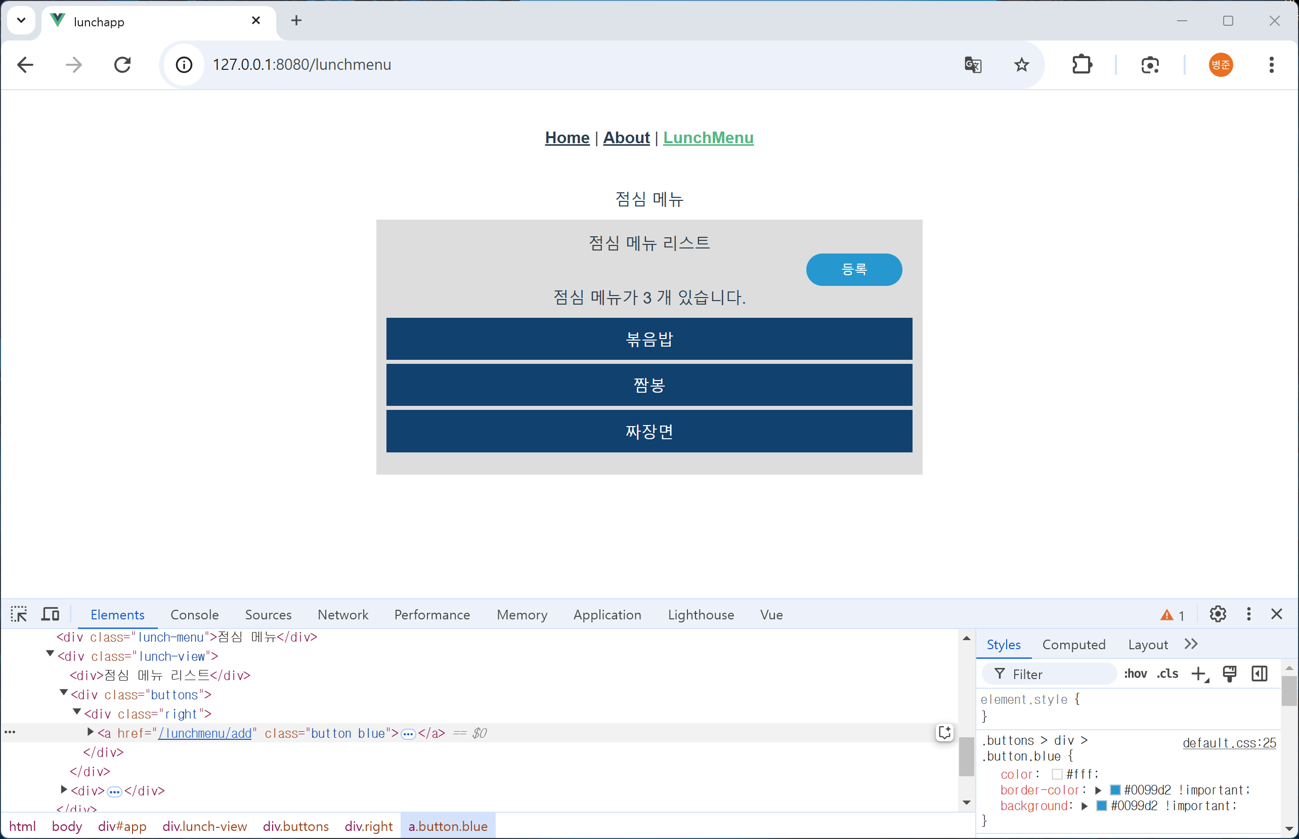Switch to the Console tab
The height and width of the screenshot is (839, 1299).
(194, 615)
